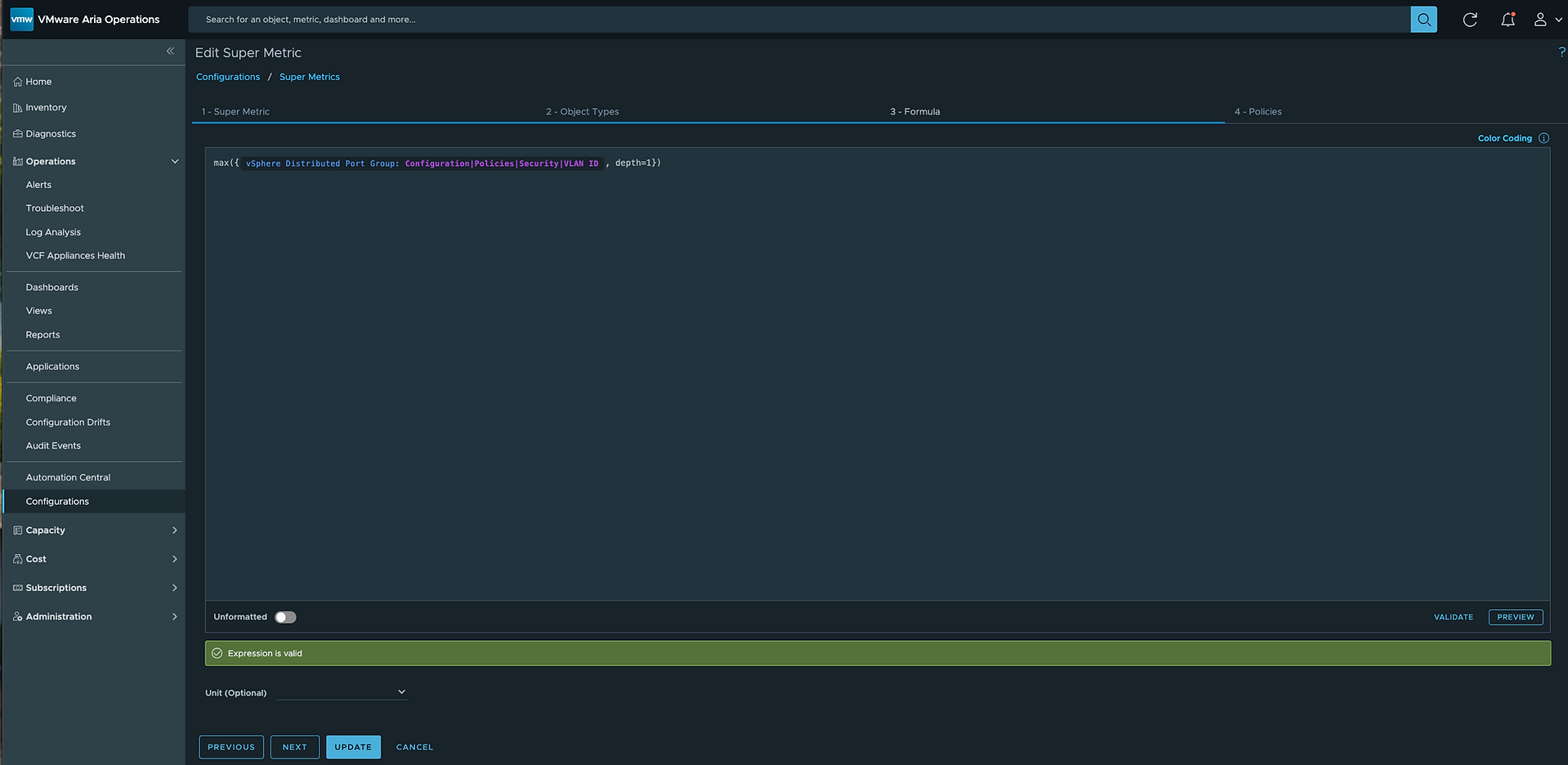Click the Cost icon in sidebar
Screen dimensions: 1568x765
click(18, 559)
